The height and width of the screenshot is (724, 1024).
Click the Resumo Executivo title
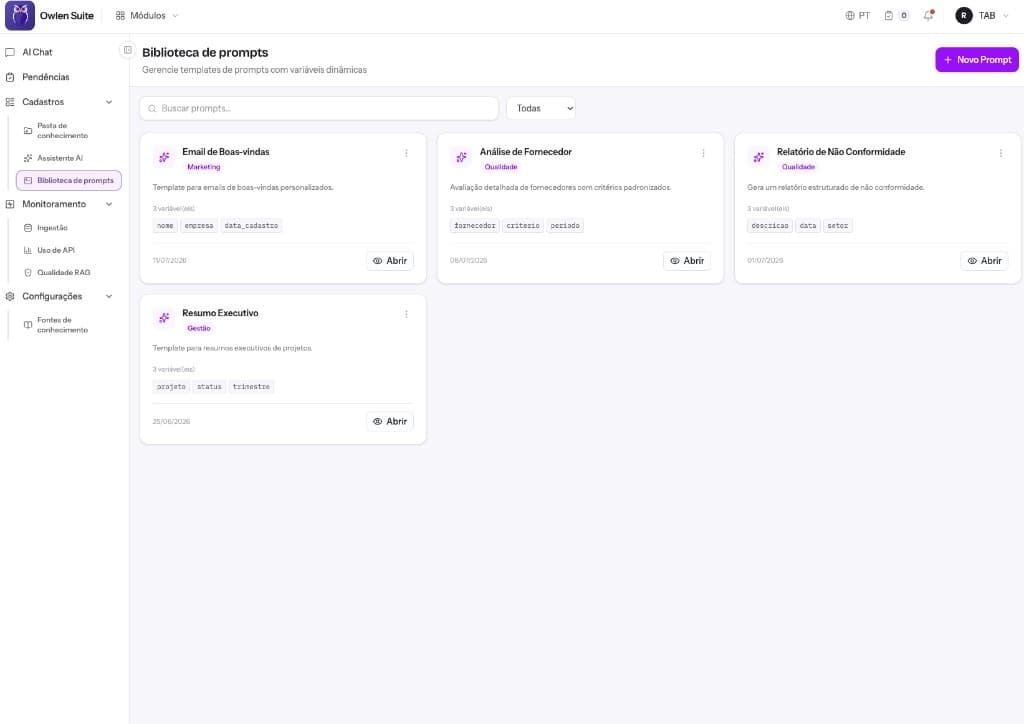click(x=220, y=313)
